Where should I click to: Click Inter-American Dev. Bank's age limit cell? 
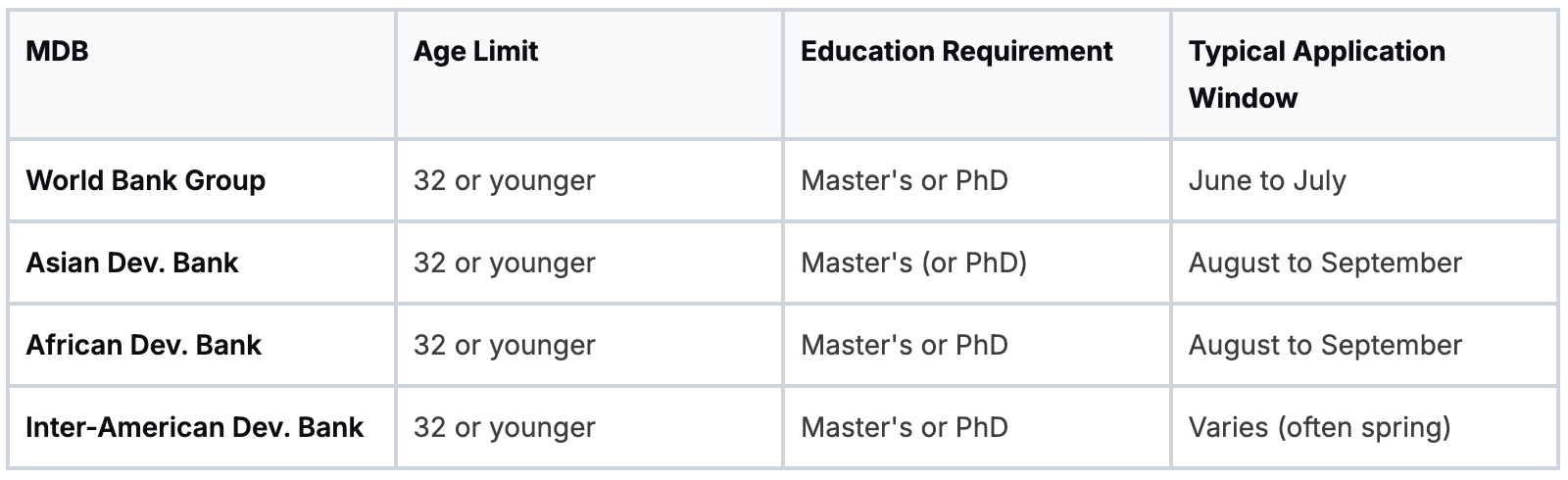click(589, 427)
